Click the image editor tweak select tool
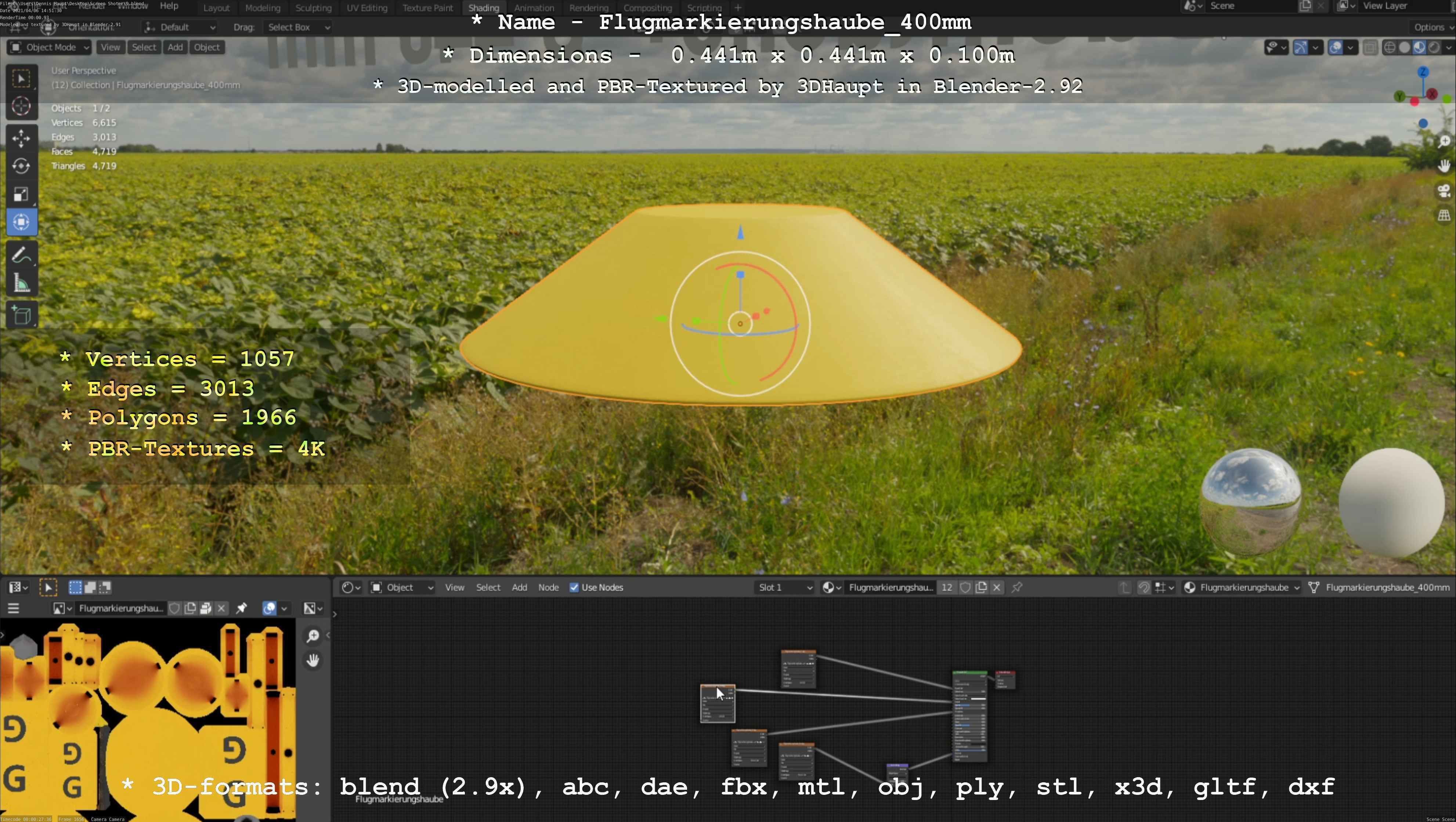The width and height of the screenshot is (1456, 822). coord(48,587)
